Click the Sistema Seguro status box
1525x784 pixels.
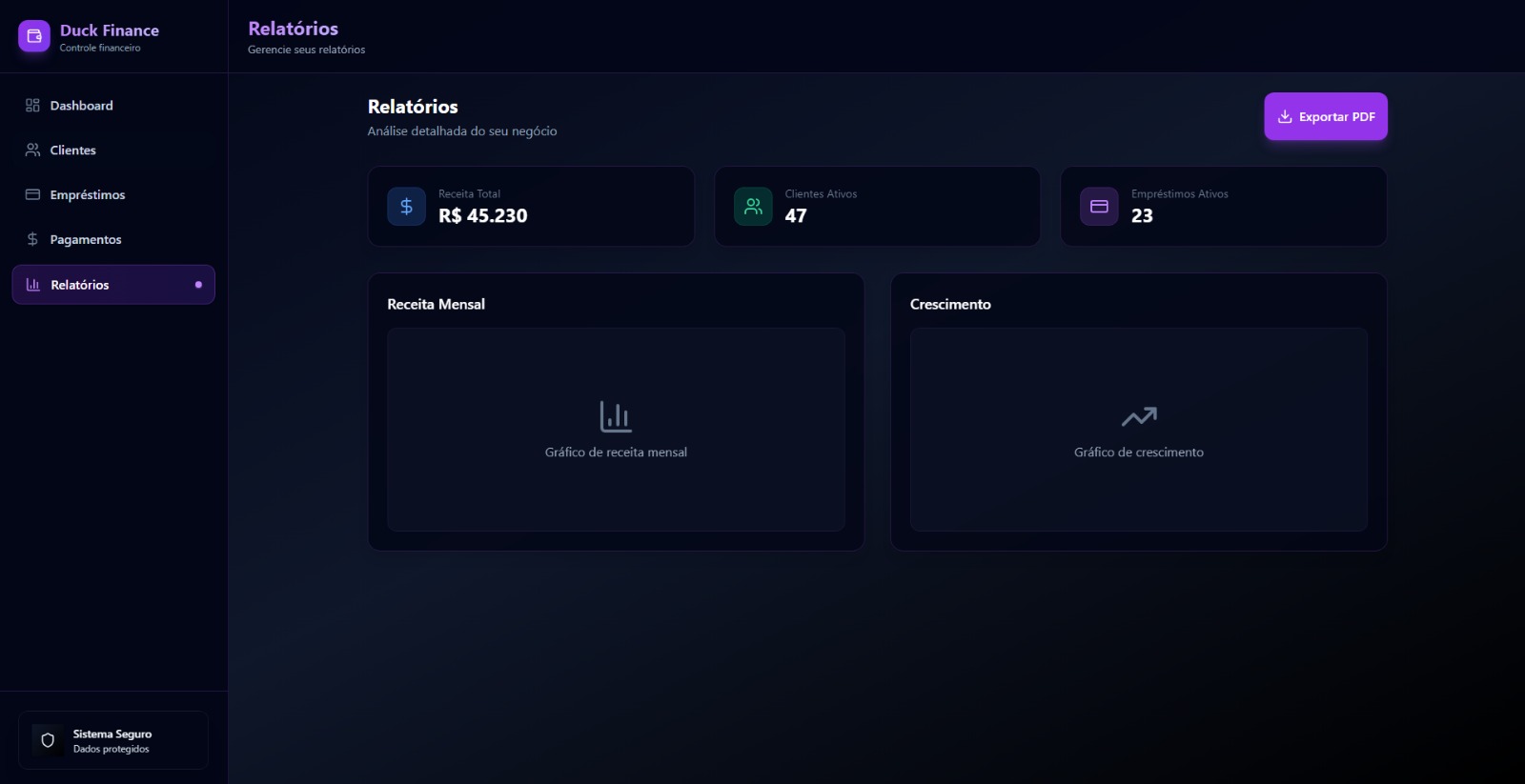point(113,740)
